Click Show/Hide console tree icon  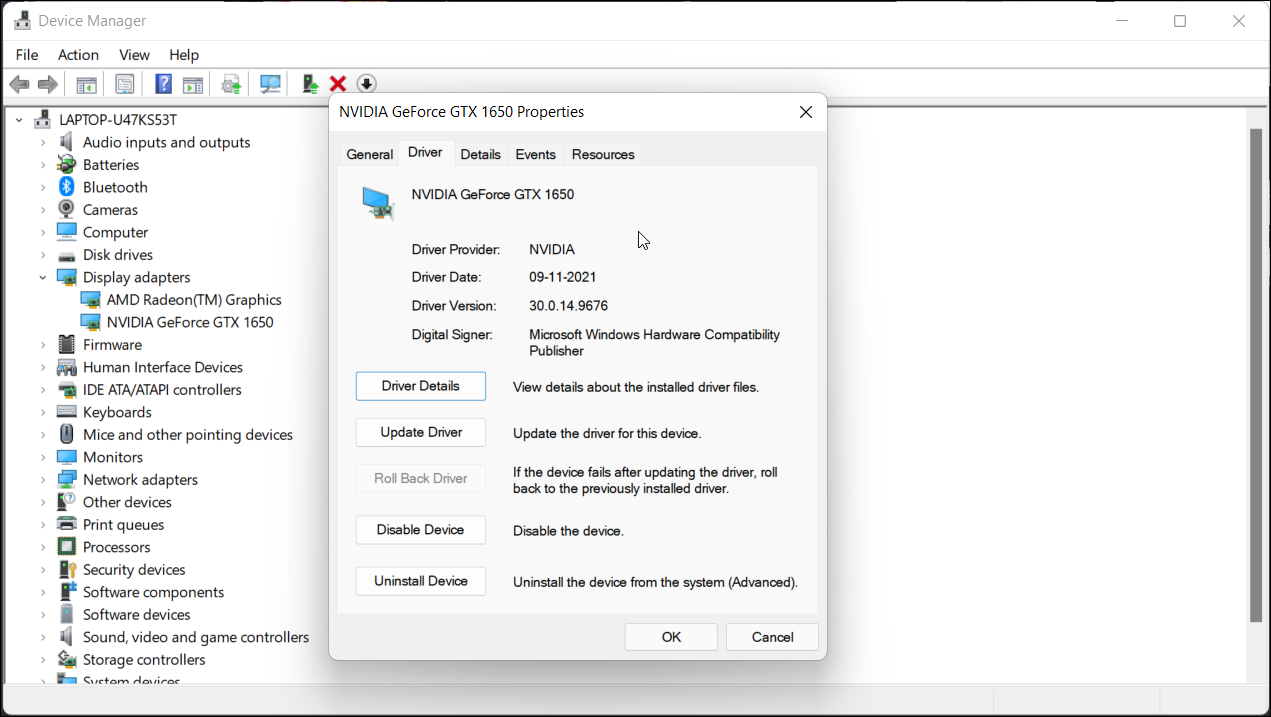click(87, 85)
